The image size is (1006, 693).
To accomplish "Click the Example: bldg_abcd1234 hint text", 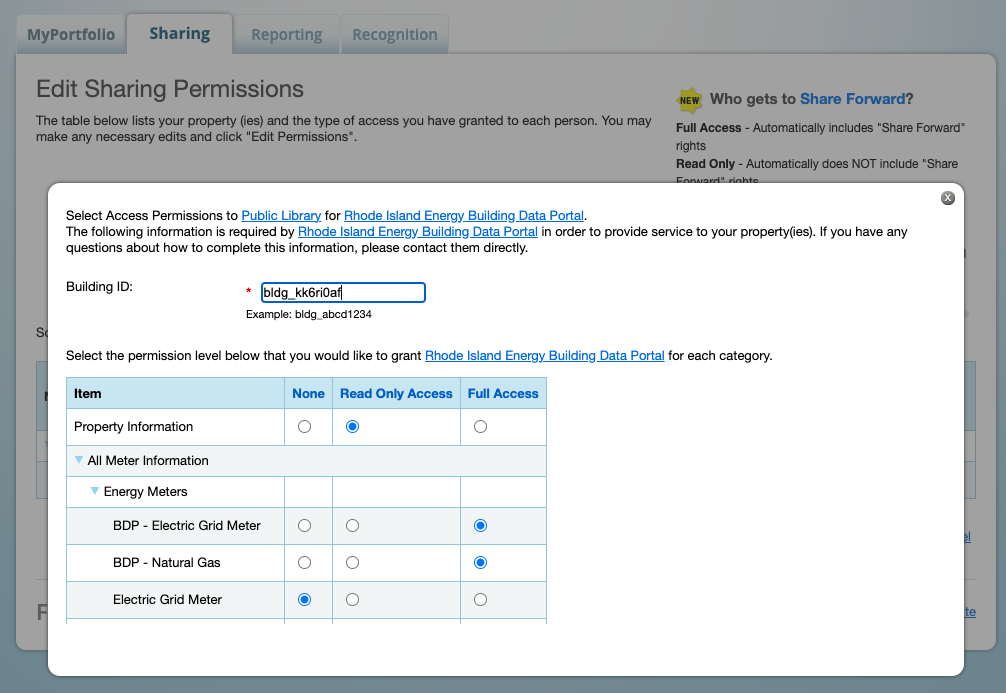I will (x=309, y=314).
